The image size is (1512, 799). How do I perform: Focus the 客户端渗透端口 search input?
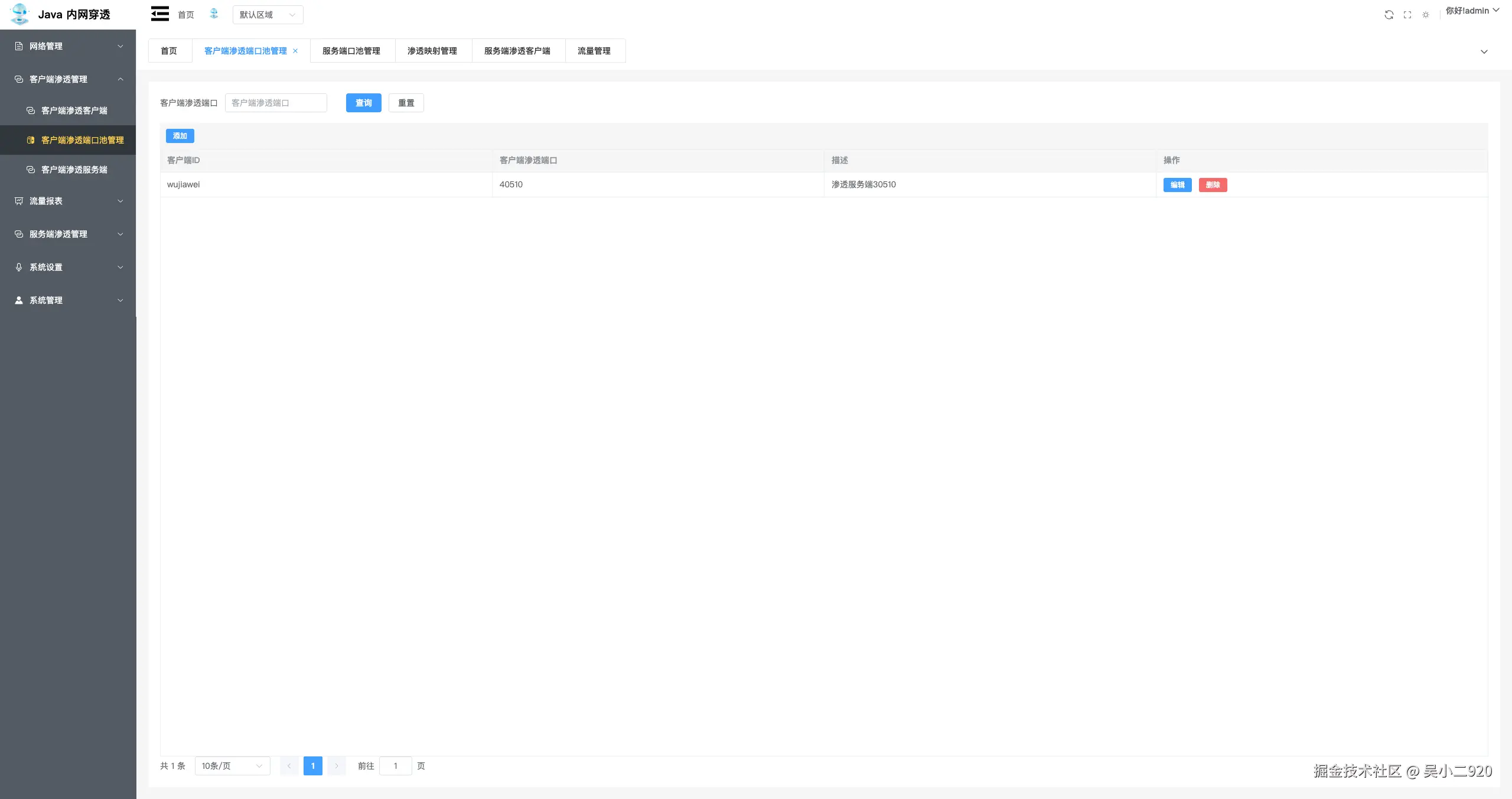[x=276, y=103]
